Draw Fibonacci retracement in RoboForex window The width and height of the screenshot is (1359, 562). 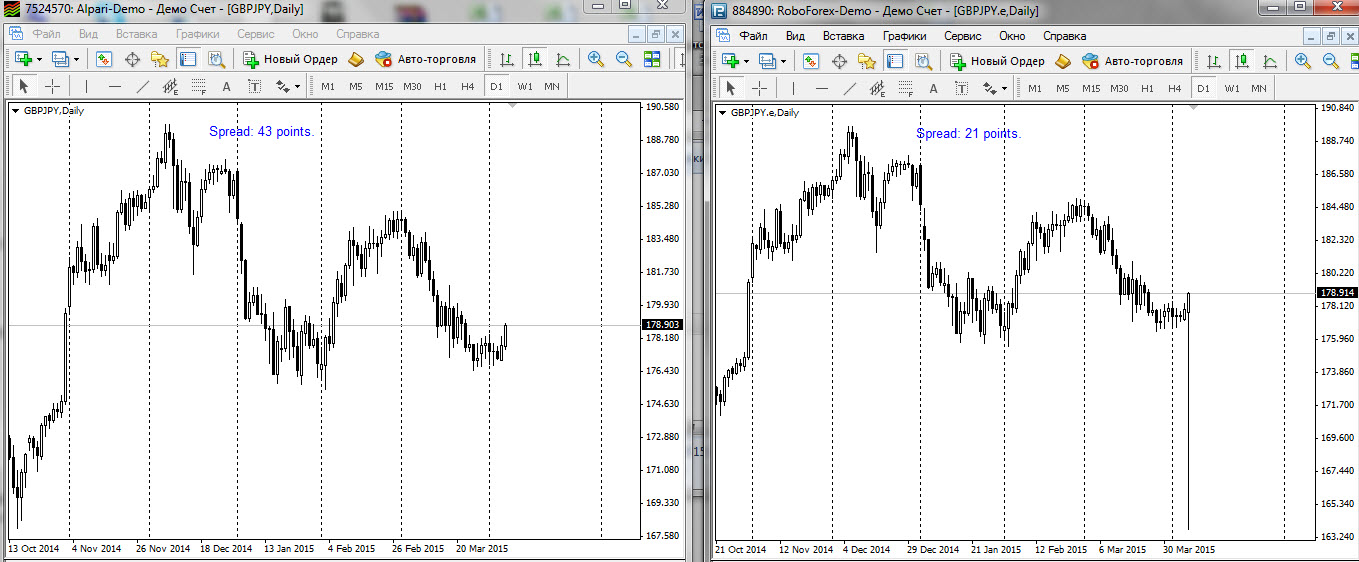click(905, 88)
